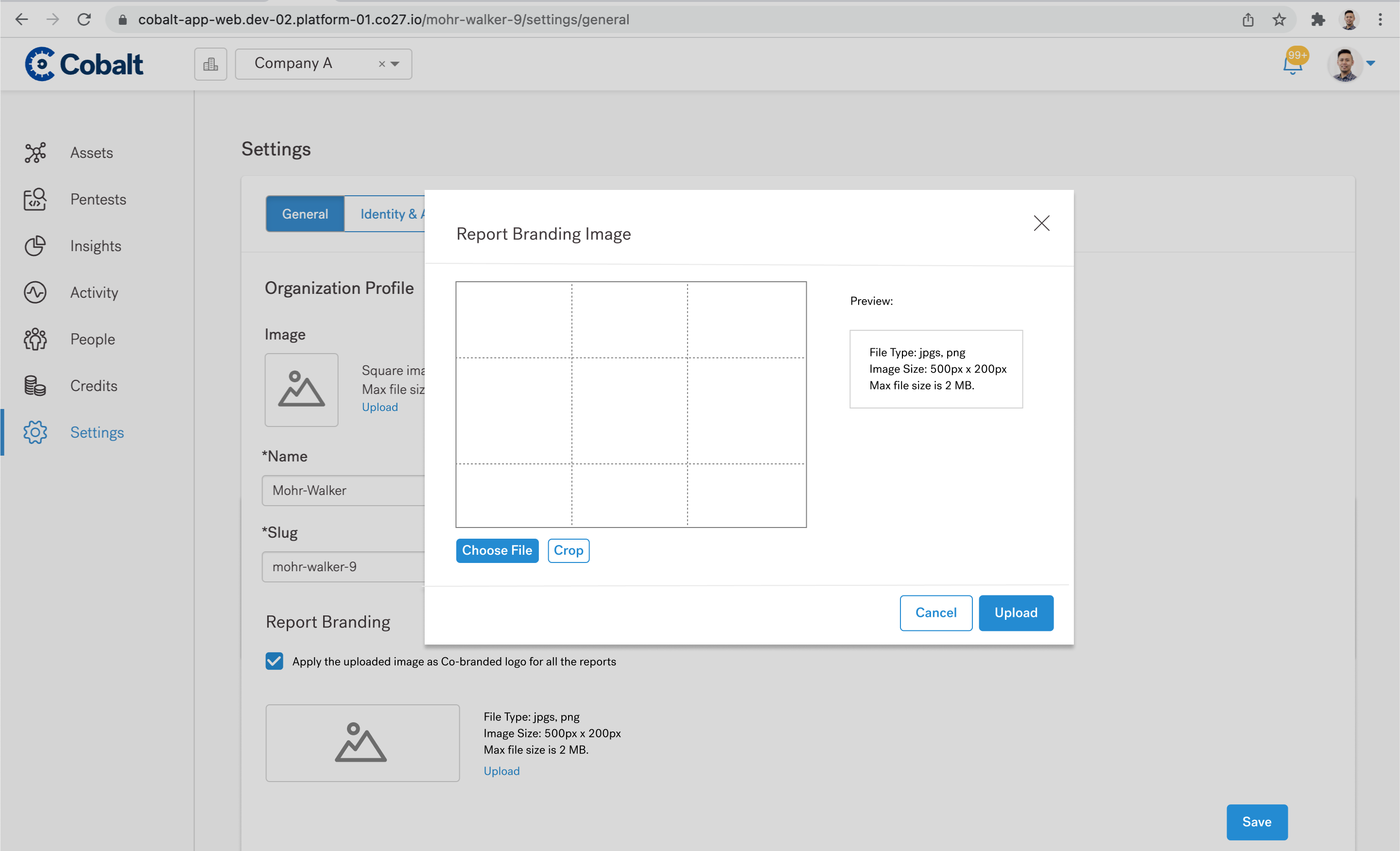Close the Report Branding Image dialog
The image size is (1400, 851).
click(x=1041, y=223)
